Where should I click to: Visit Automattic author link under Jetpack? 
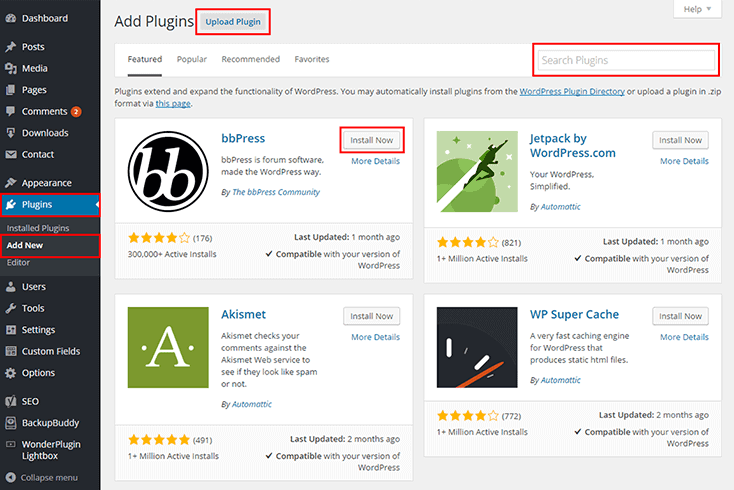click(x=560, y=207)
